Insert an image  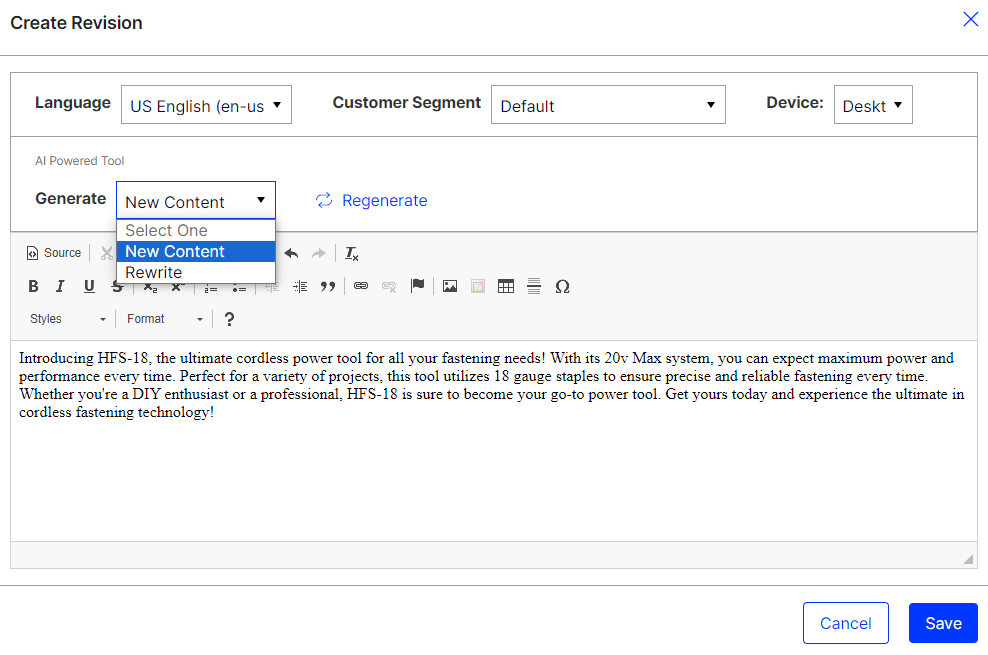click(450, 287)
